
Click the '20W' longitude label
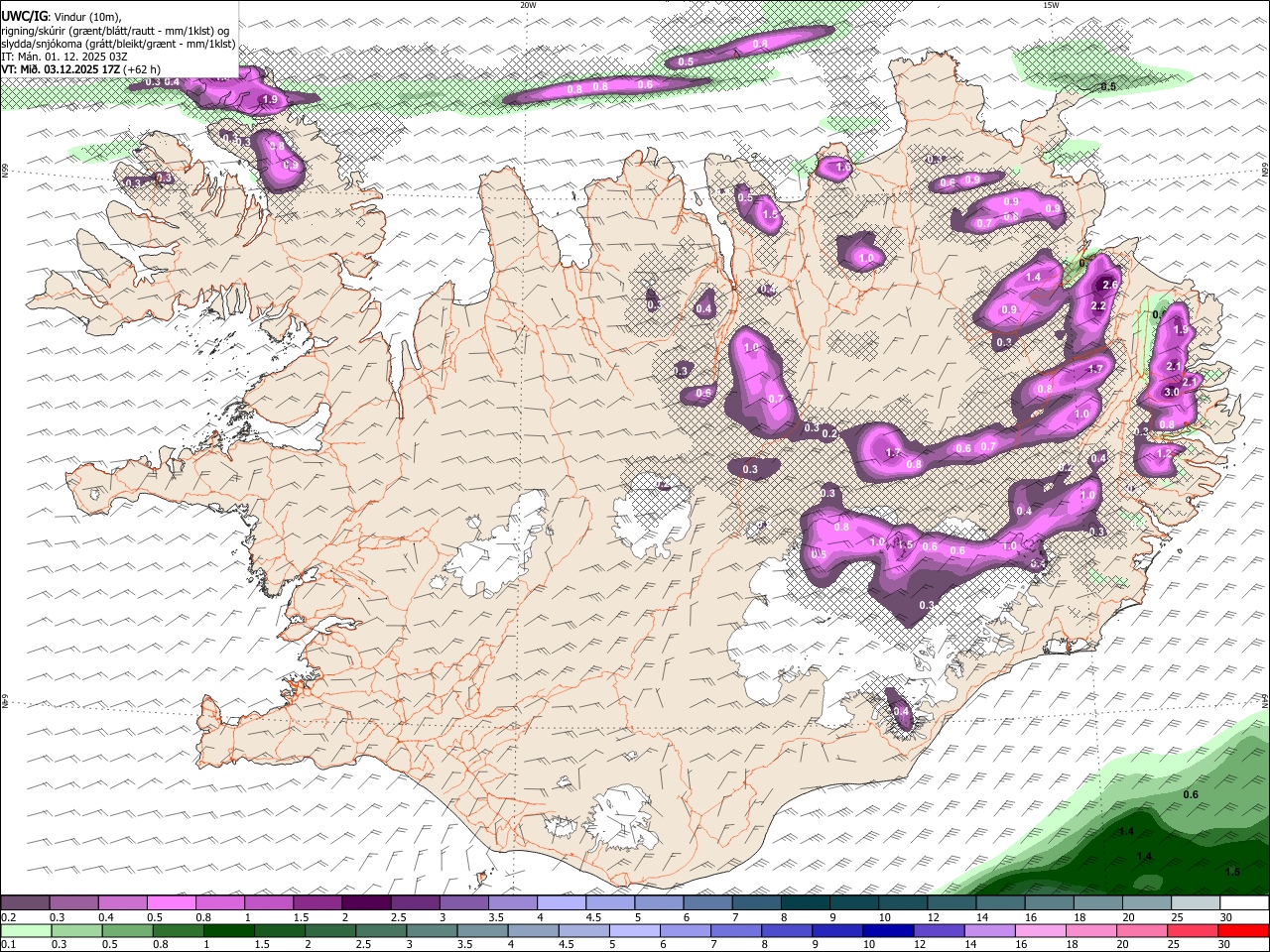[x=528, y=4]
